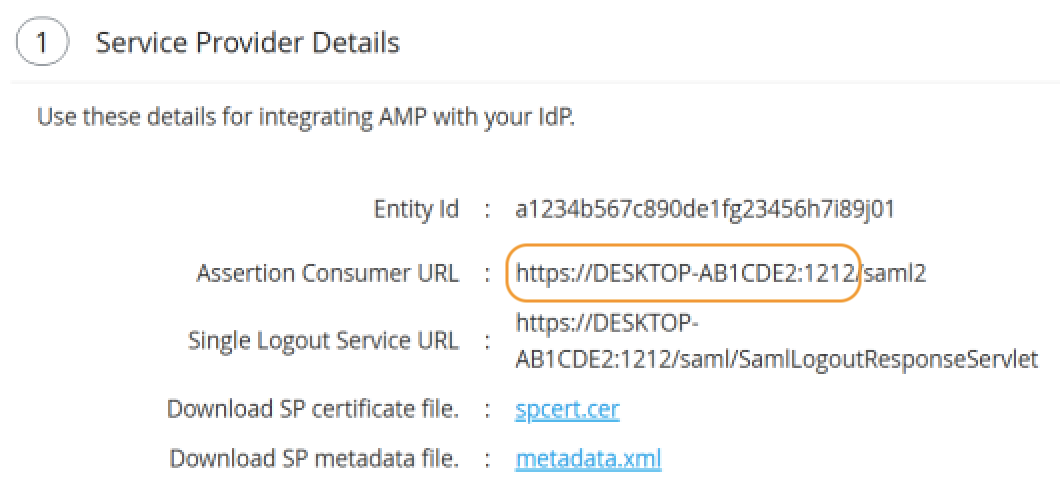Click the Entity Id value a1234b567c890de1fg23456h7i89j01
Image resolution: width=1060 pixels, height=496 pixels.
[705, 209]
